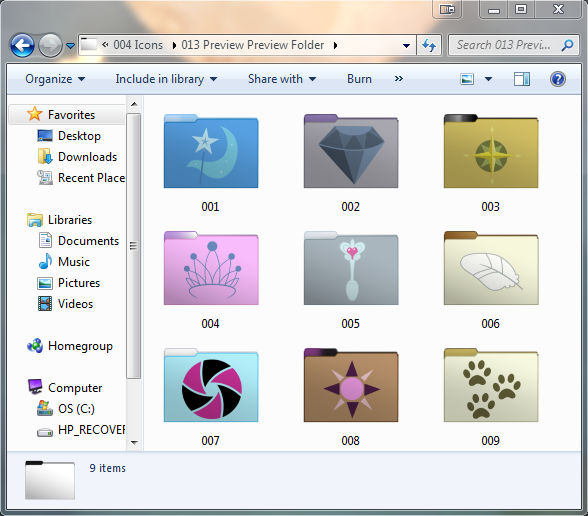This screenshot has width=588, height=516.
Task: Open the address bar history dropdown
Action: click(406, 46)
